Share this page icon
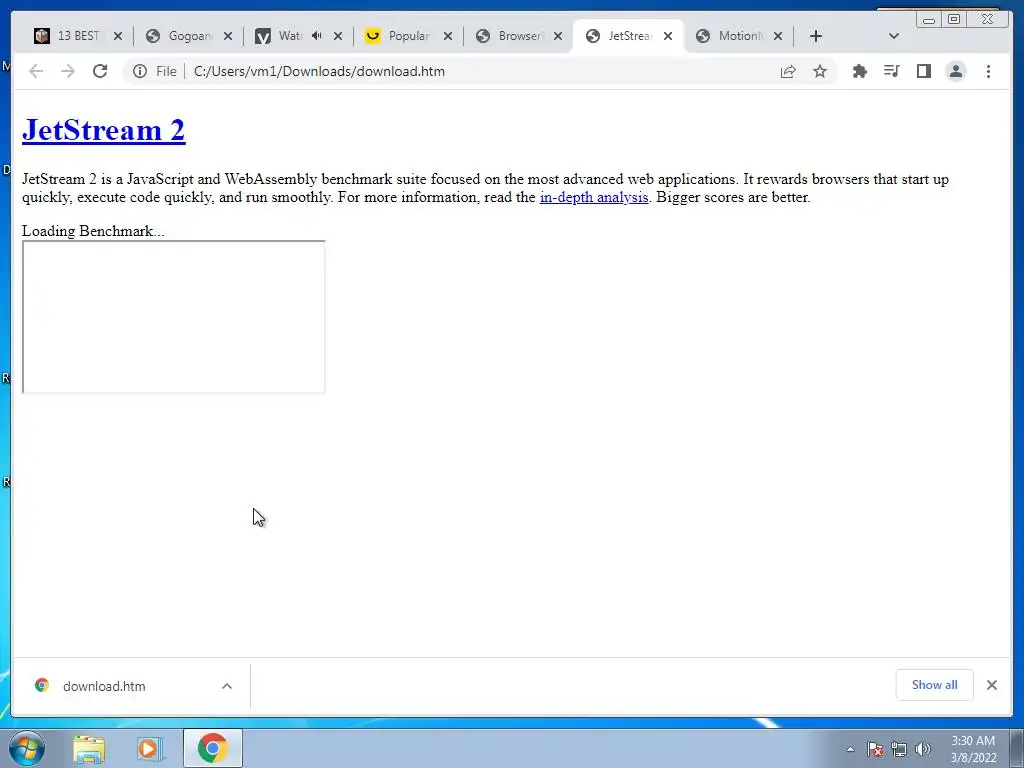Viewport: 1024px width, 768px height. [788, 71]
